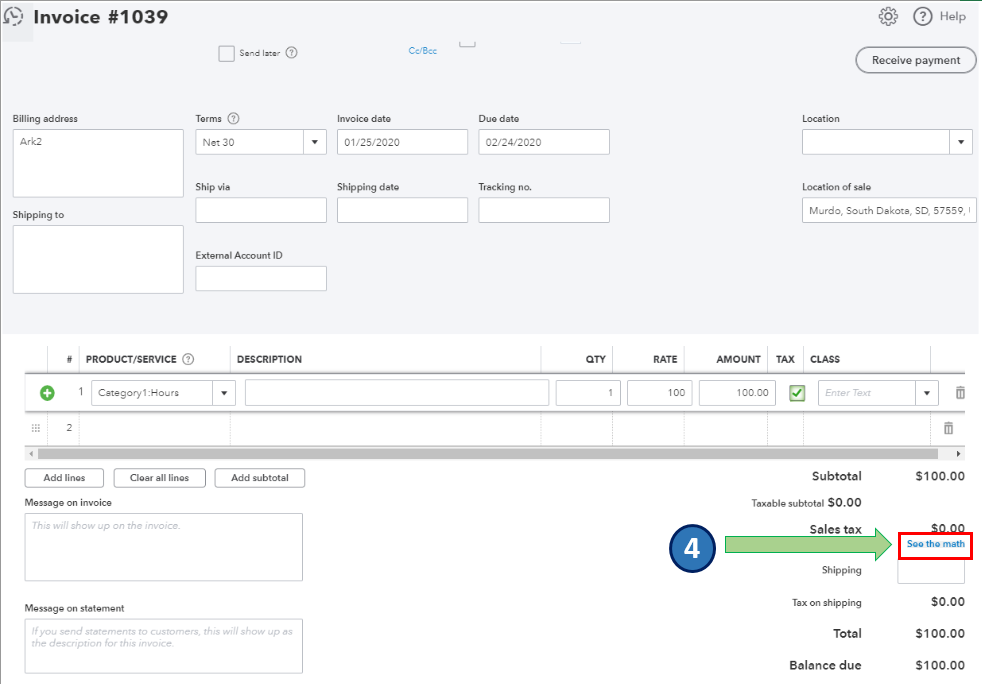This screenshot has height=684, width=982.
Task: Click the Help text link
Action: (x=953, y=16)
